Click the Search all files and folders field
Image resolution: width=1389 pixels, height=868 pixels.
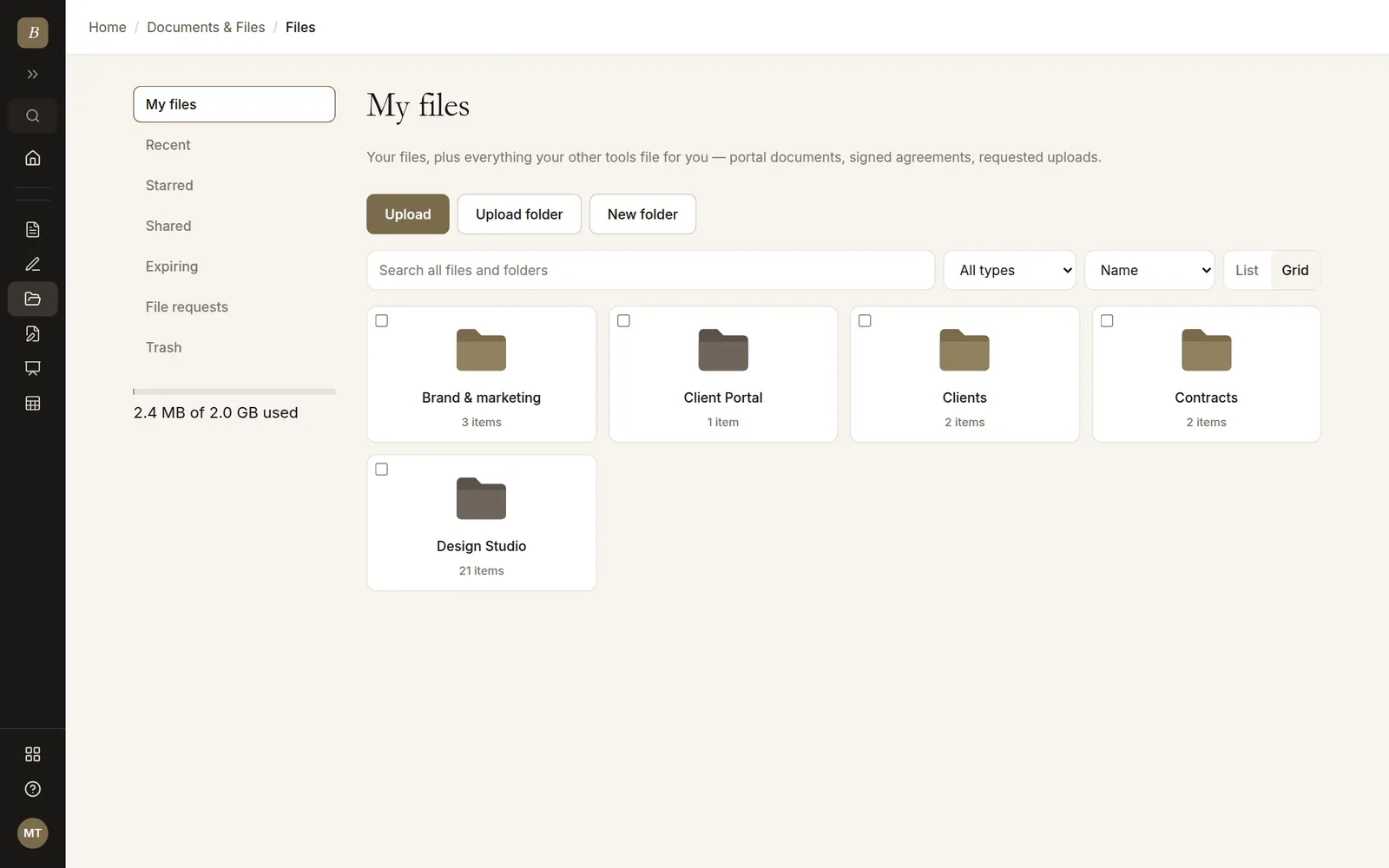[x=651, y=270]
